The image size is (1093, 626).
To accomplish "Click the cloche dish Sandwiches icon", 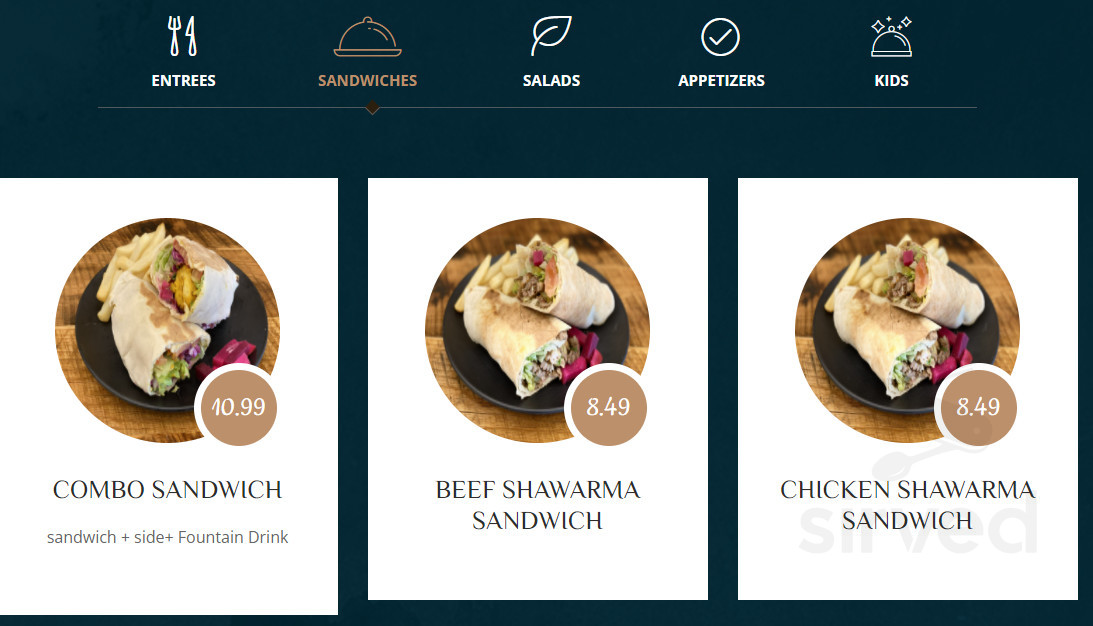I will (367, 37).
